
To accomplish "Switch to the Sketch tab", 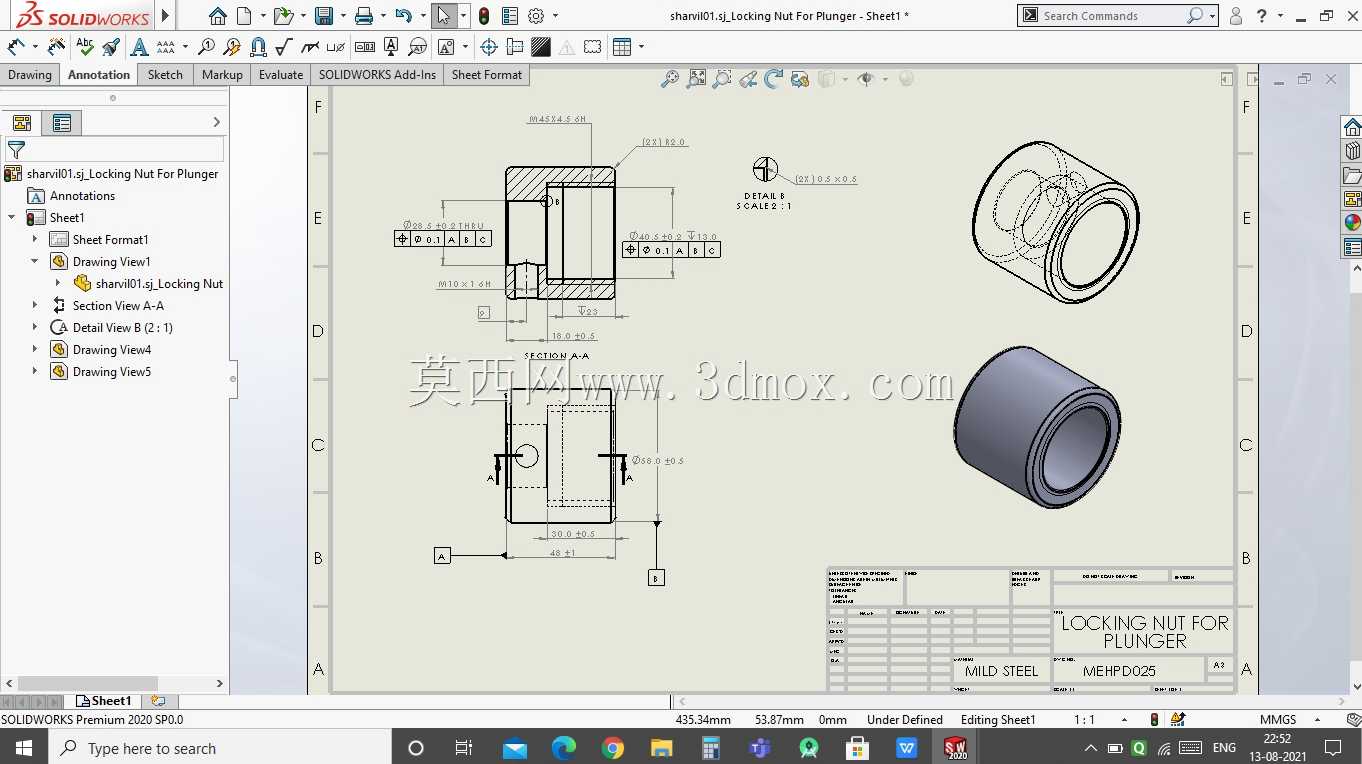I will tap(165, 75).
